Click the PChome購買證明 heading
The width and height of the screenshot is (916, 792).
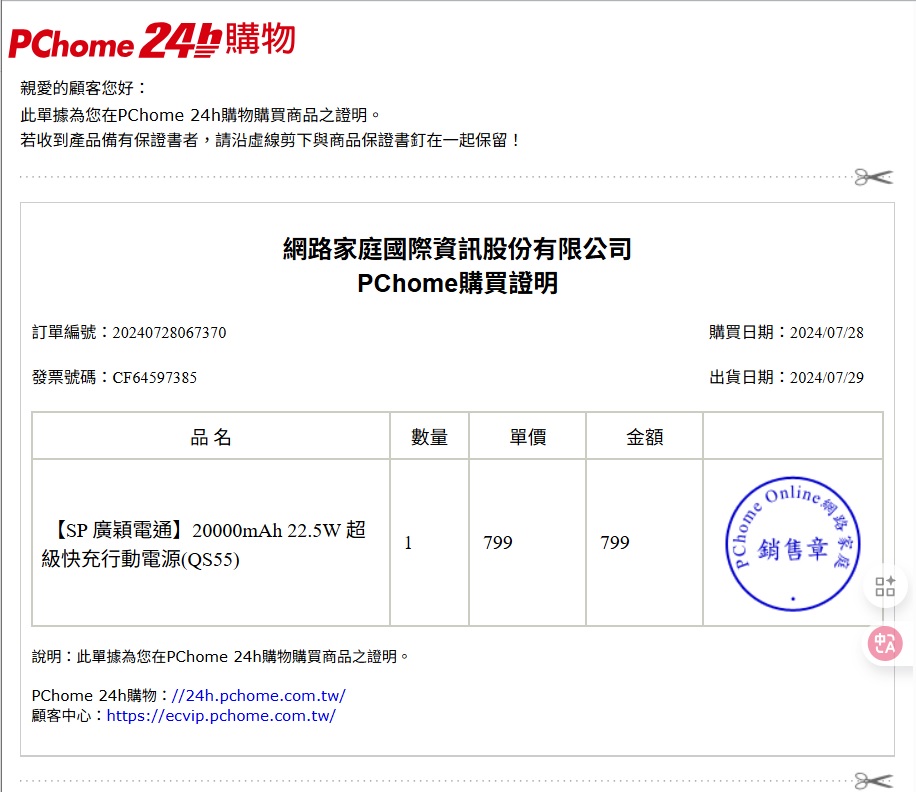[x=457, y=284]
